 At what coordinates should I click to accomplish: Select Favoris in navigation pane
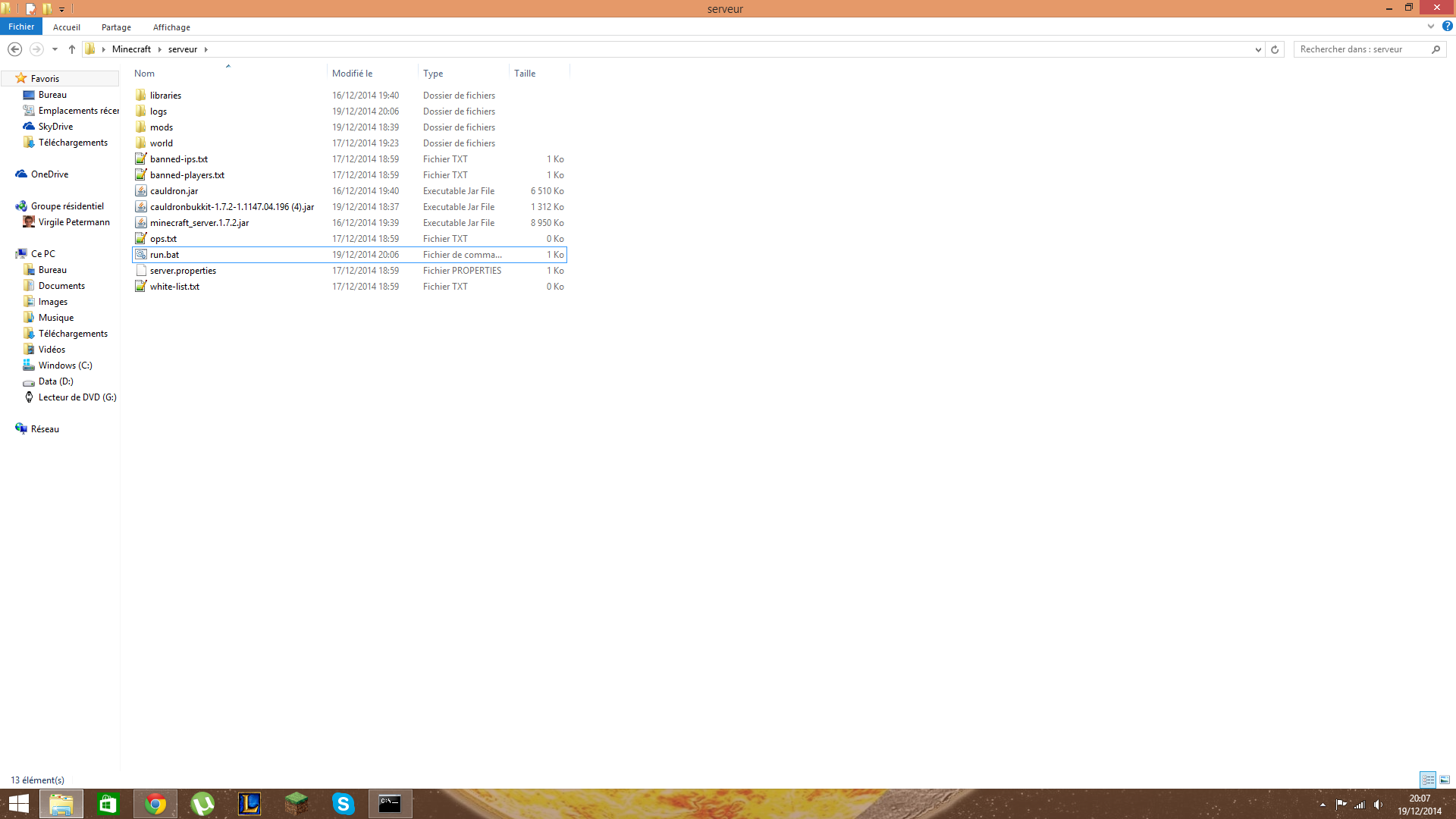pyautogui.click(x=45, y=79)
